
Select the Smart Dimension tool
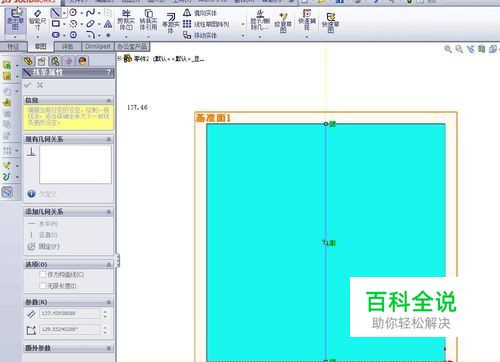click(x=37, y=21)
